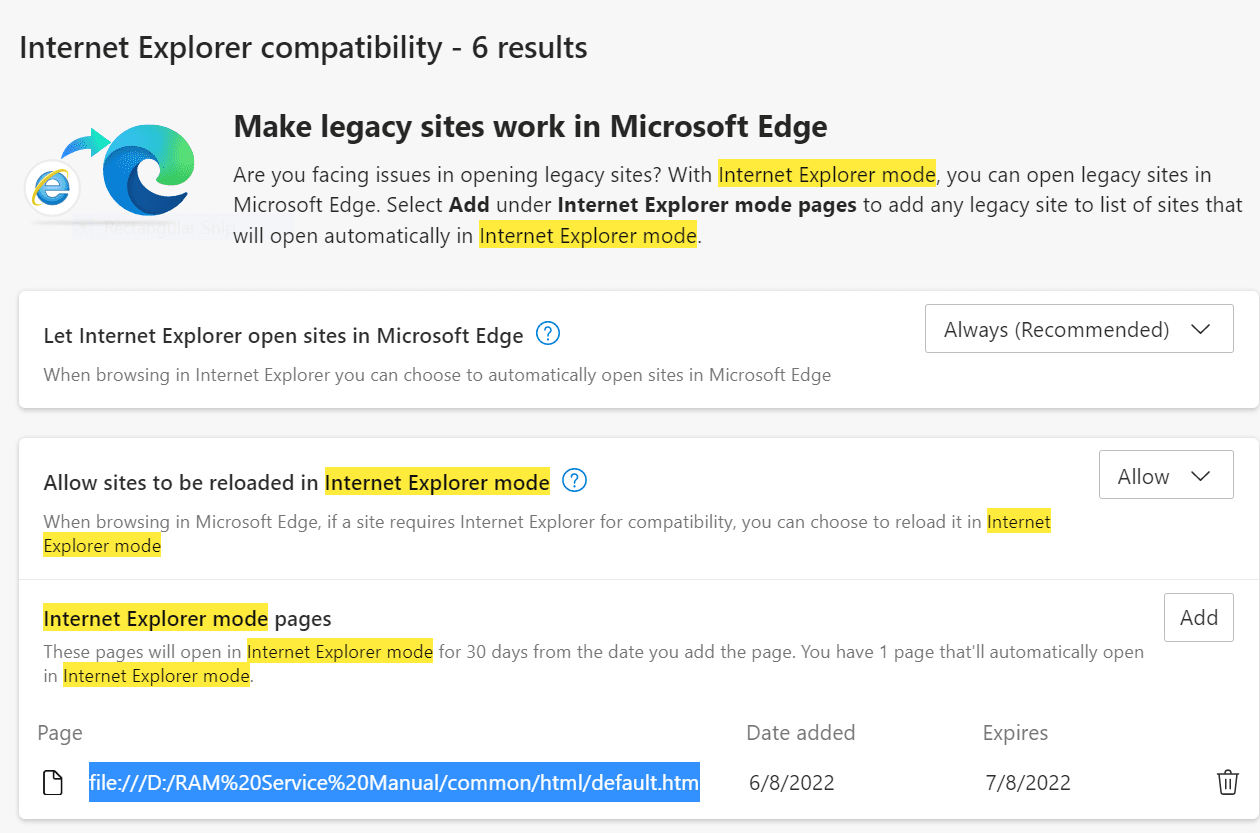
Task: Click Let Internet Explorer open sites label
Action: 284,336
